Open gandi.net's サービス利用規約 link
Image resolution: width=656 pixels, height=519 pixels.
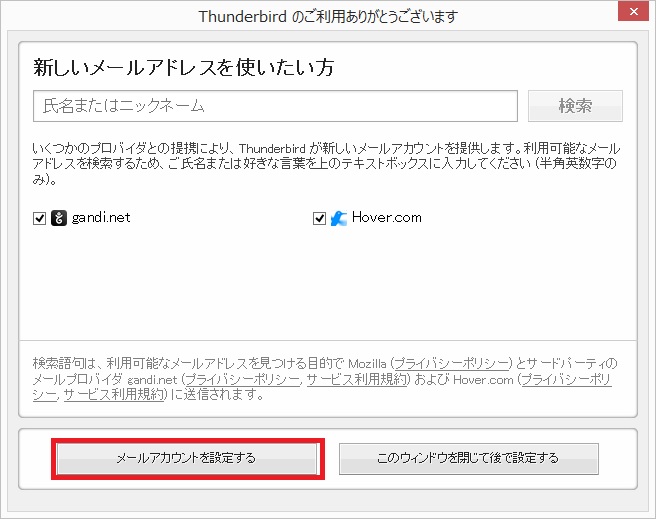tap(358, 379)
